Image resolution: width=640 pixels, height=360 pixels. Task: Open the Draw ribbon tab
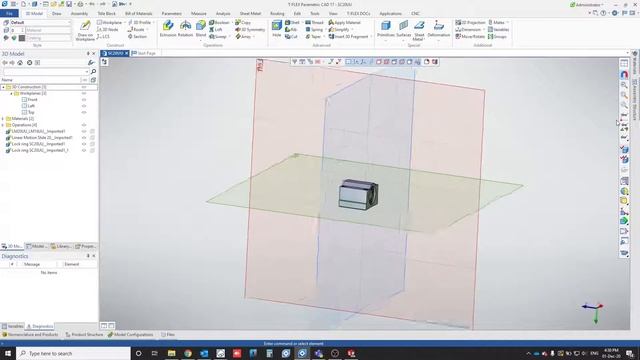coord(56,13)
